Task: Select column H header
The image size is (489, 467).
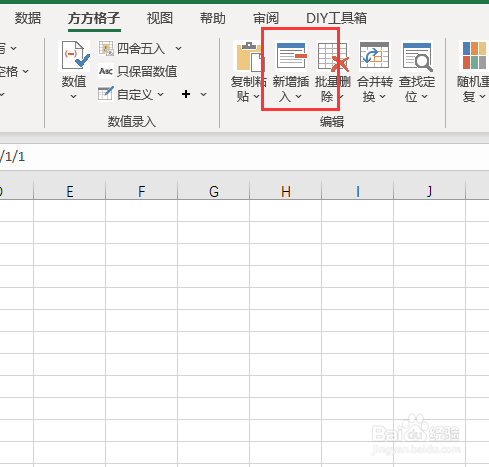Action: point(286,191)
